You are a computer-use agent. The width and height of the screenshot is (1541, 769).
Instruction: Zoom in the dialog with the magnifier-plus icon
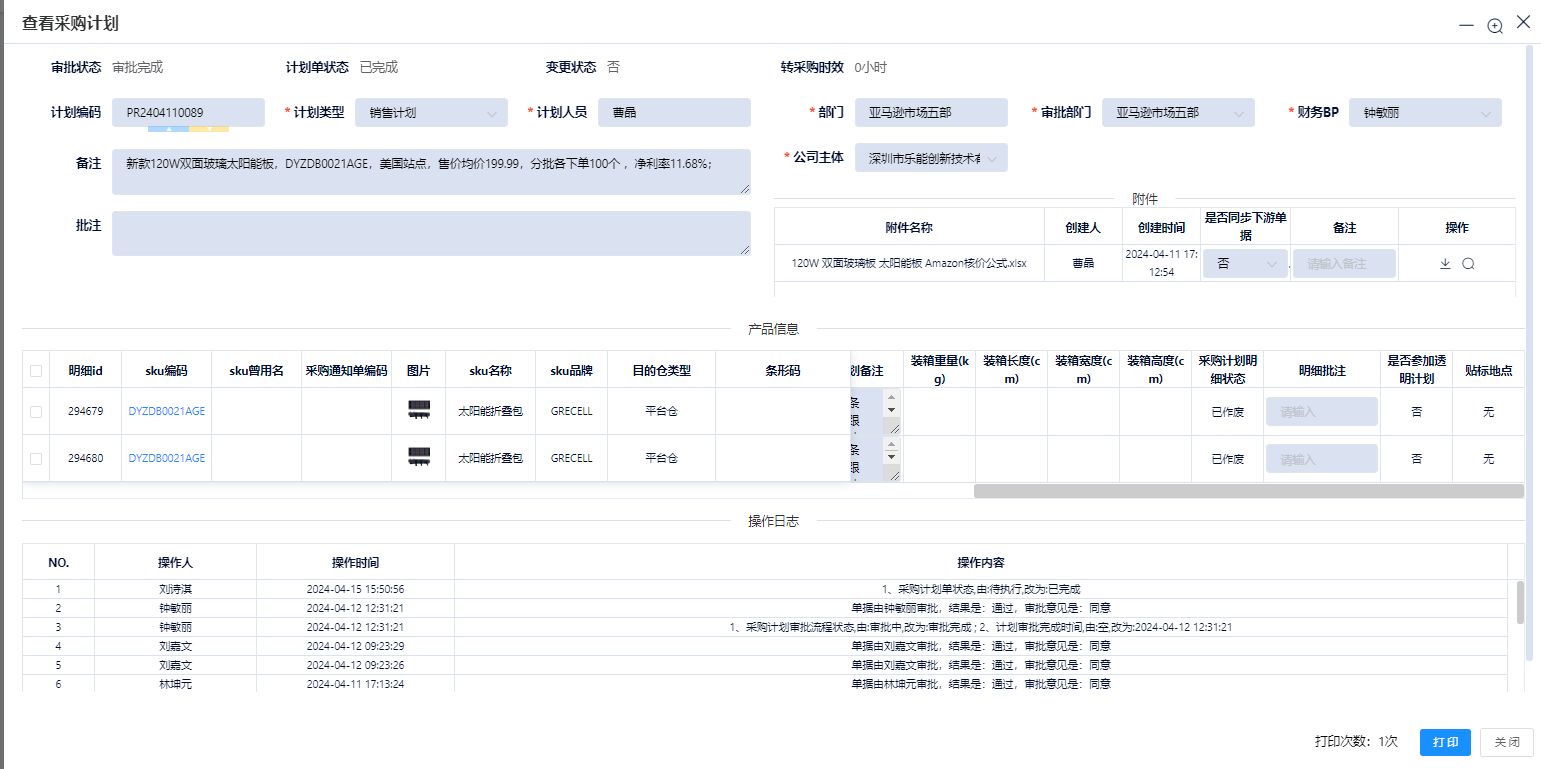coord(1494,25)
